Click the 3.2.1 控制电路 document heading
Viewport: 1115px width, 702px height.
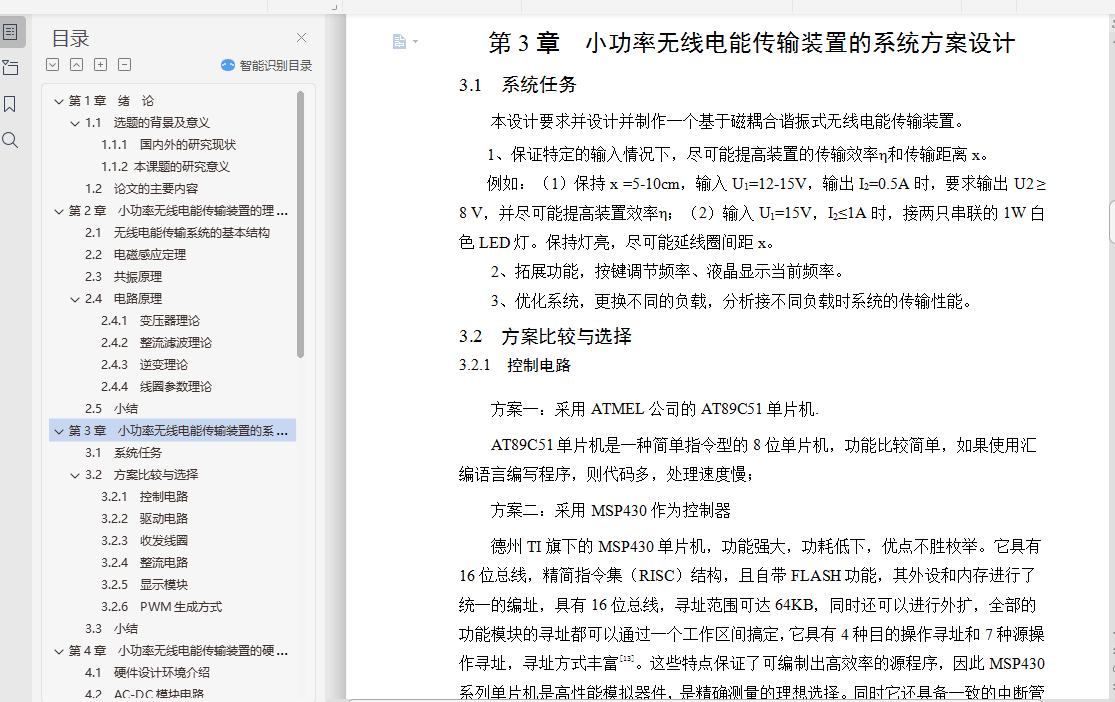click(515, 366)
